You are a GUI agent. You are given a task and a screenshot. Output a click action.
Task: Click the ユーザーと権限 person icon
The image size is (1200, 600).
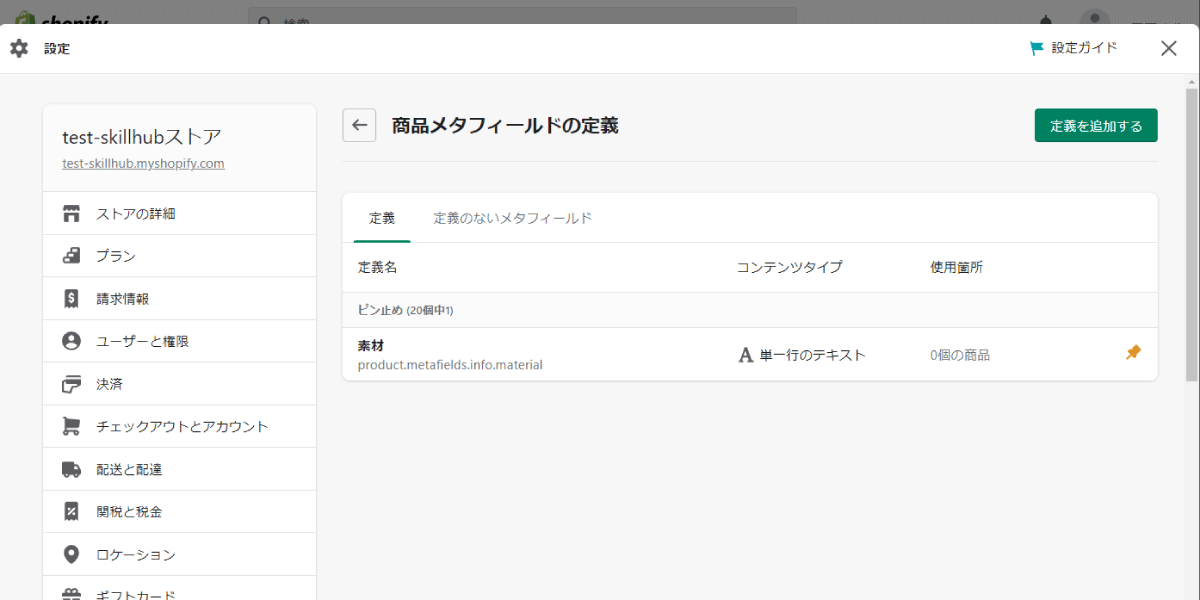pos(71,341)
